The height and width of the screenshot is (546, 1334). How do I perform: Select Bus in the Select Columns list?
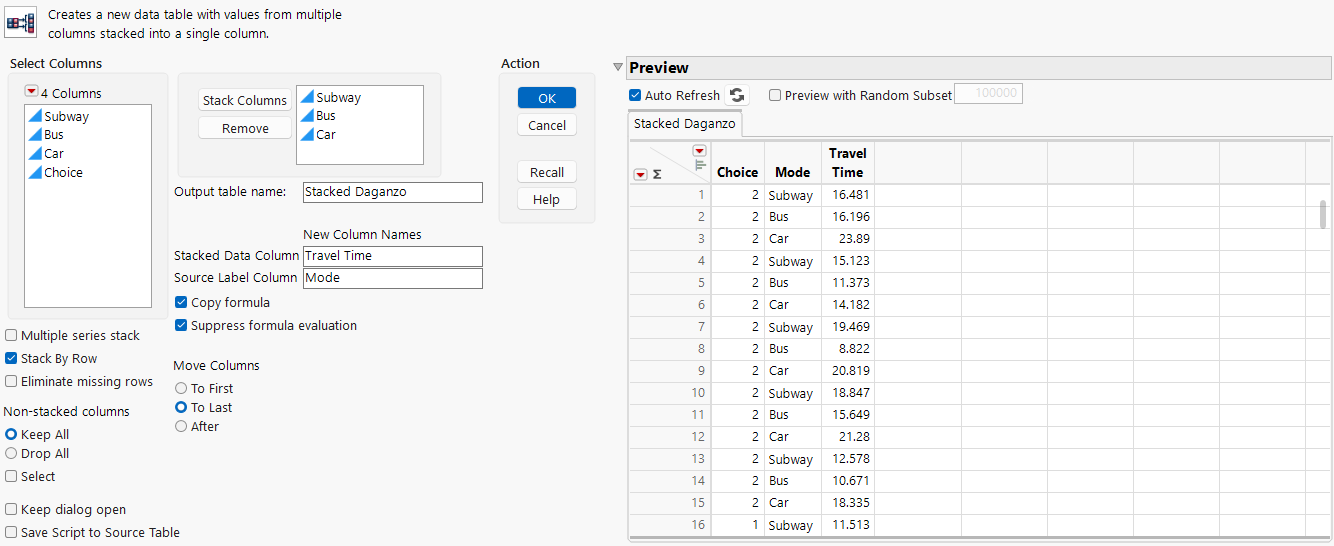click(x=46, y=135)
